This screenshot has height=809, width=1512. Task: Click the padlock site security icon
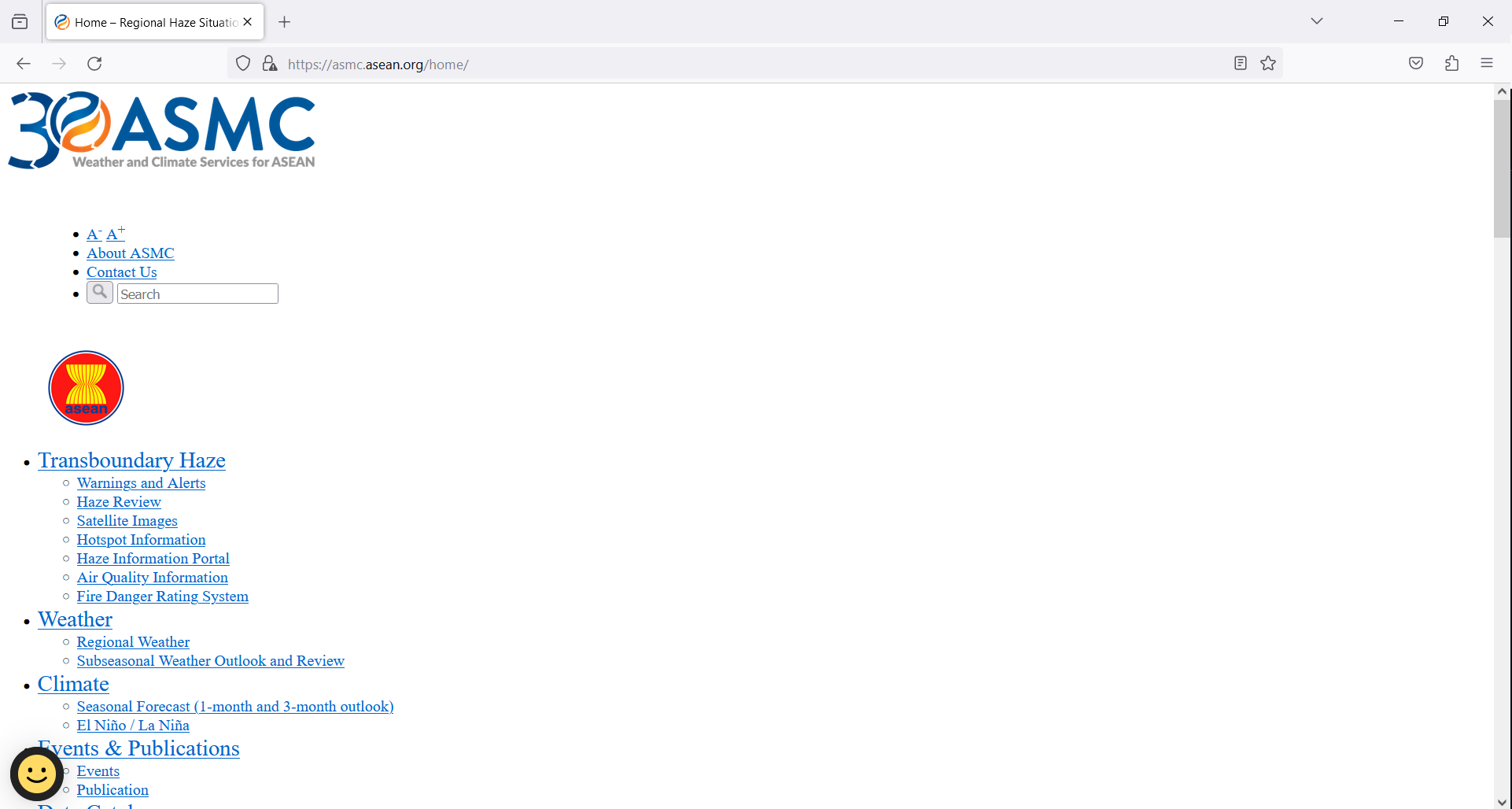pyautogui.click(x=270, y=63)
